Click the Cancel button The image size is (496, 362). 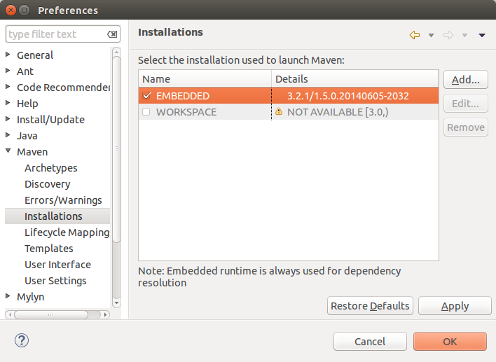pyautogui.click(x=370, y=341)
